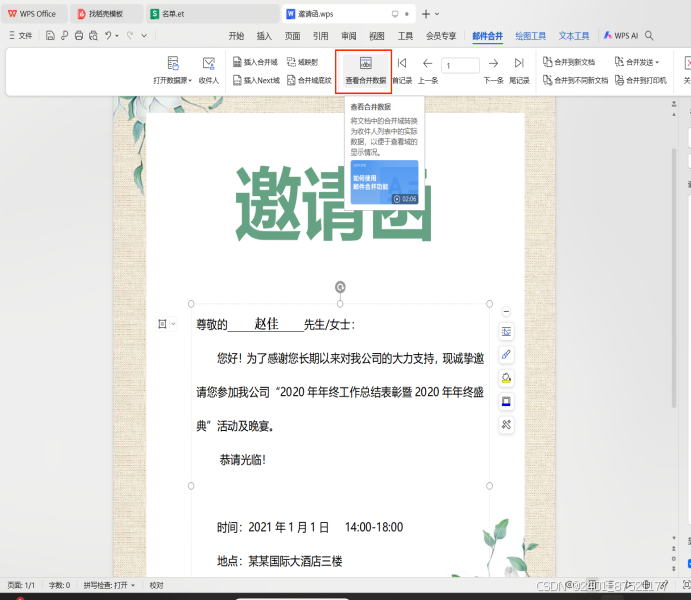Switch to the 审阅 tab

(349, 36)
